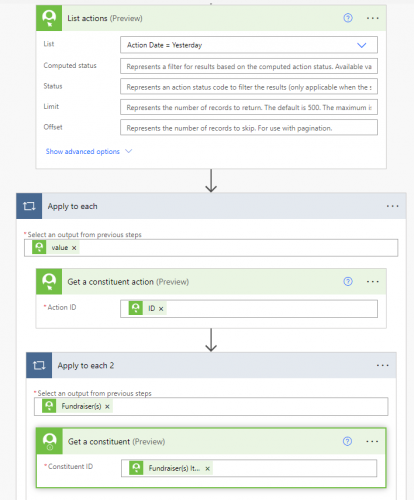Image resolution: width=414 pixels, height=500 pixels.
Task: Open the Apply to each 2 ellipsis menu
Action: click(x=382, y=365)
